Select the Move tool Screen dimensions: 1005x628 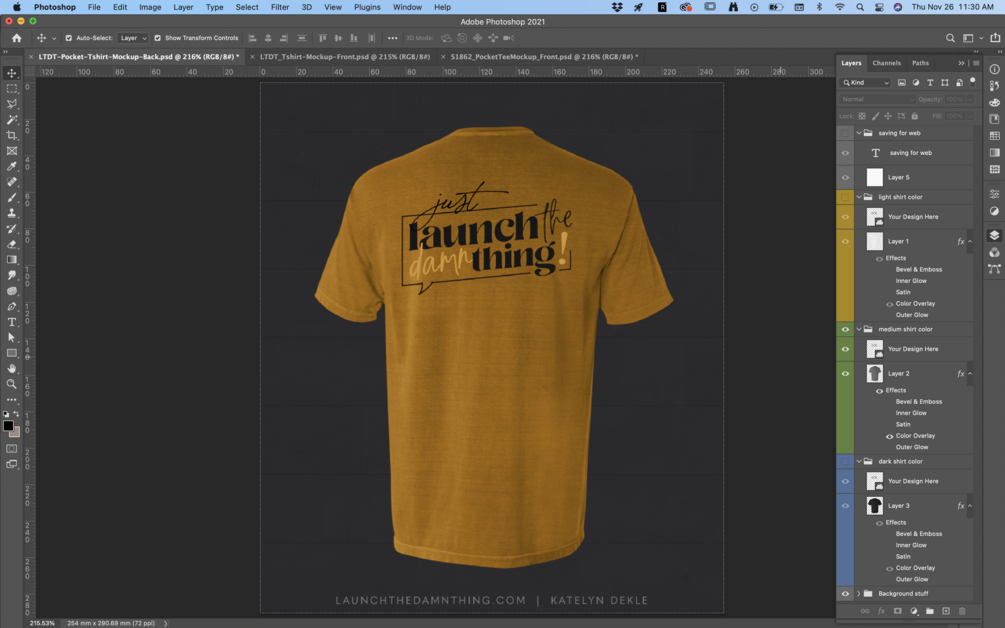click(x=12, y=73)
